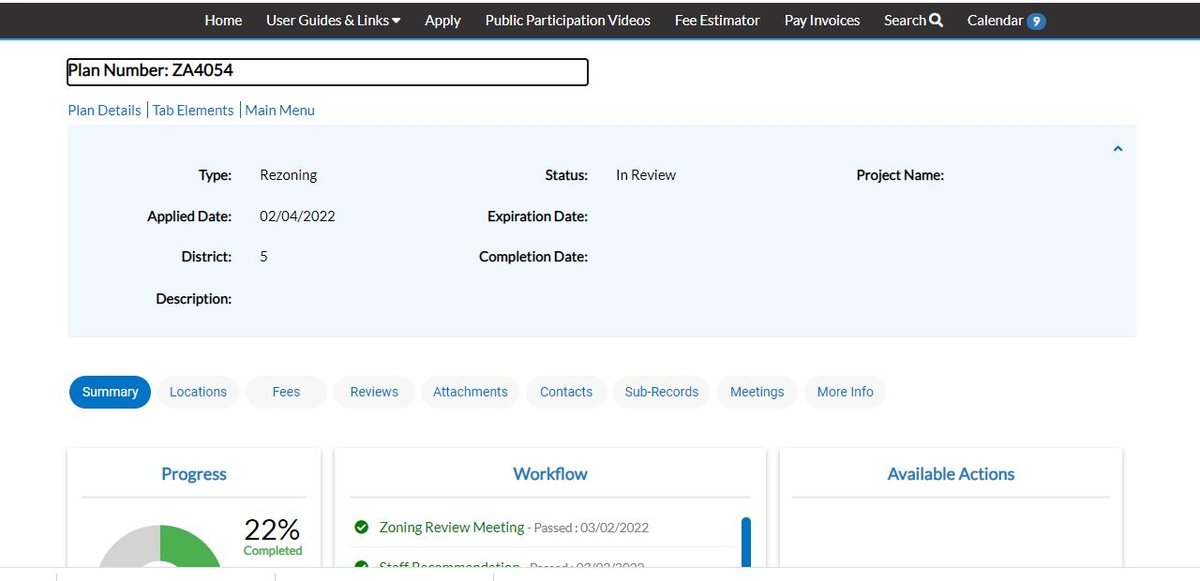Collapse the plan details panel chevron
This screenshot has height=581, width=1200.
1118,149
